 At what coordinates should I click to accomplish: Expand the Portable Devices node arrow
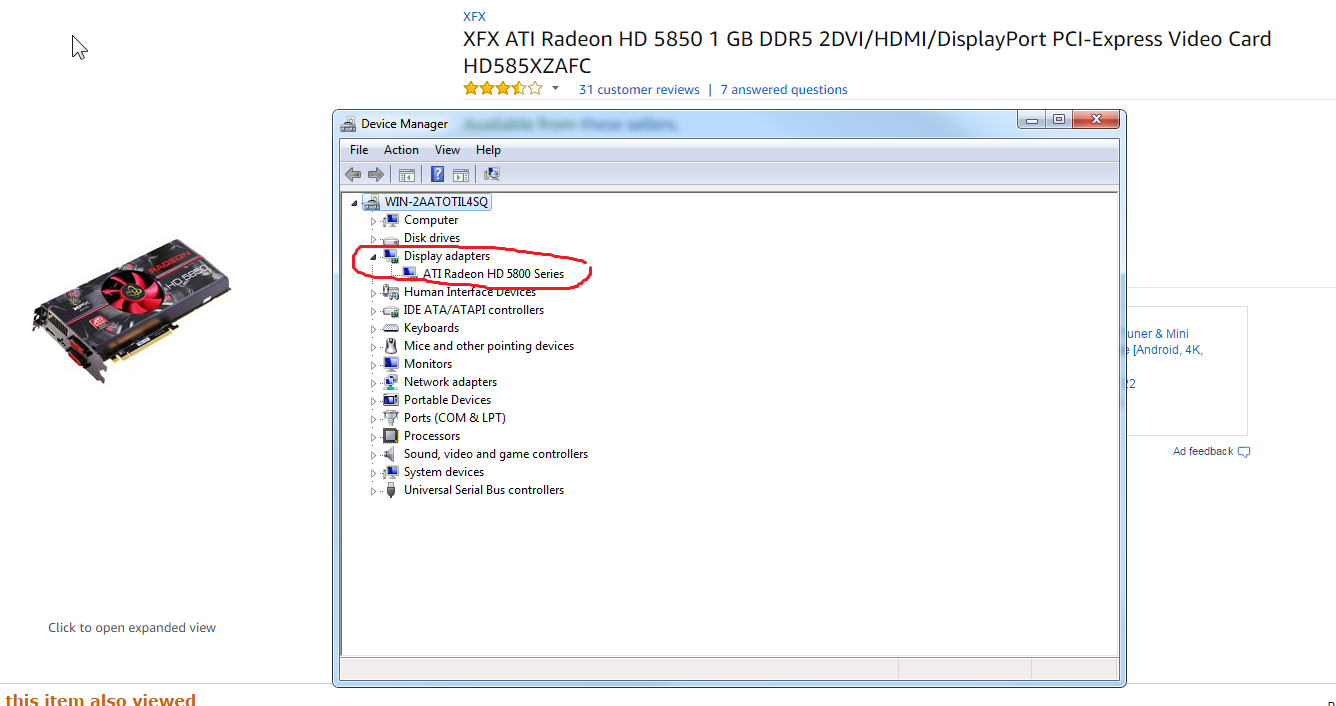pos(374,401)
